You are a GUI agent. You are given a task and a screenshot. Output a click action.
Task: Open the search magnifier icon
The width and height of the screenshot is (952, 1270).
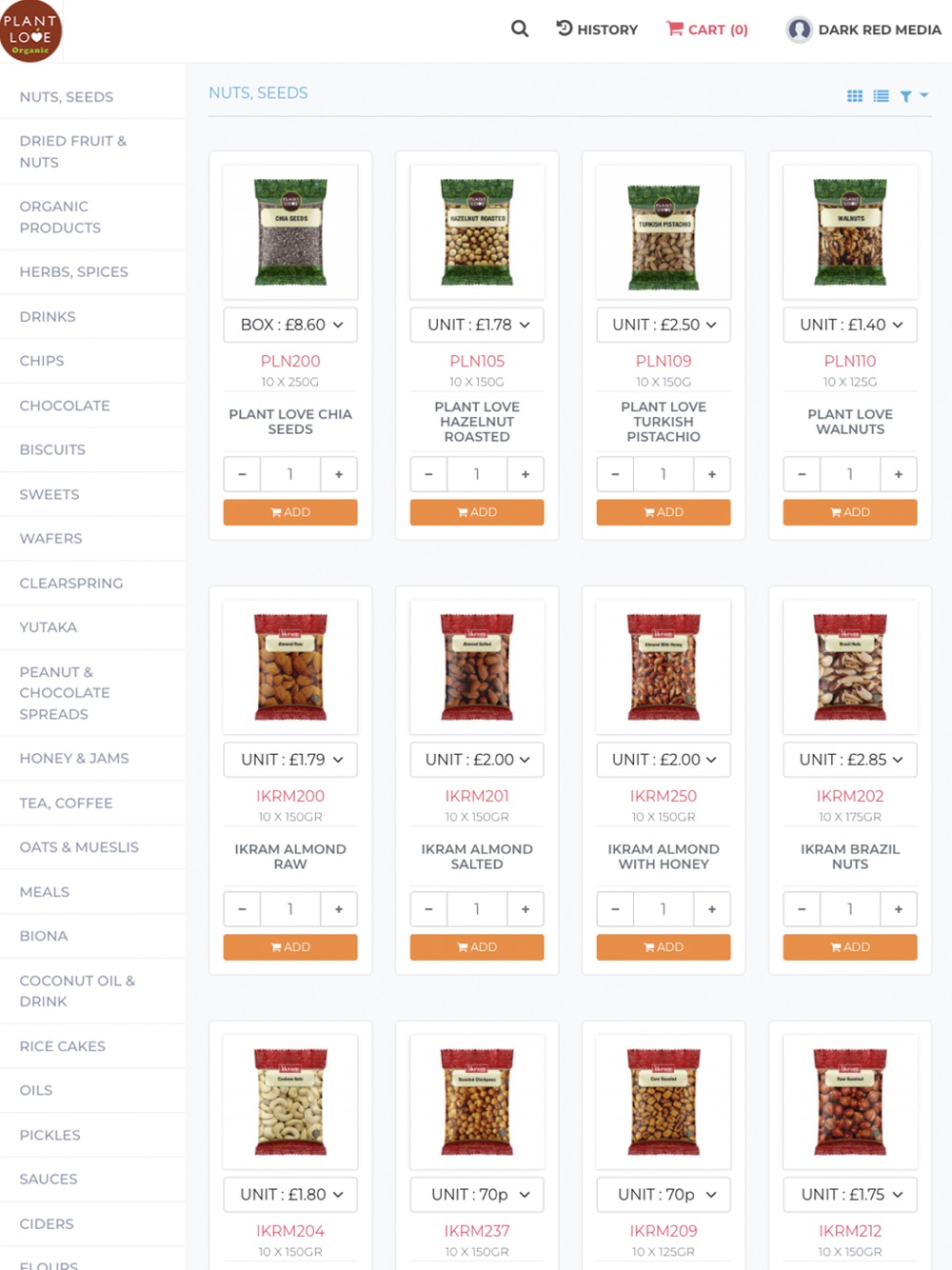click(520, 29)
